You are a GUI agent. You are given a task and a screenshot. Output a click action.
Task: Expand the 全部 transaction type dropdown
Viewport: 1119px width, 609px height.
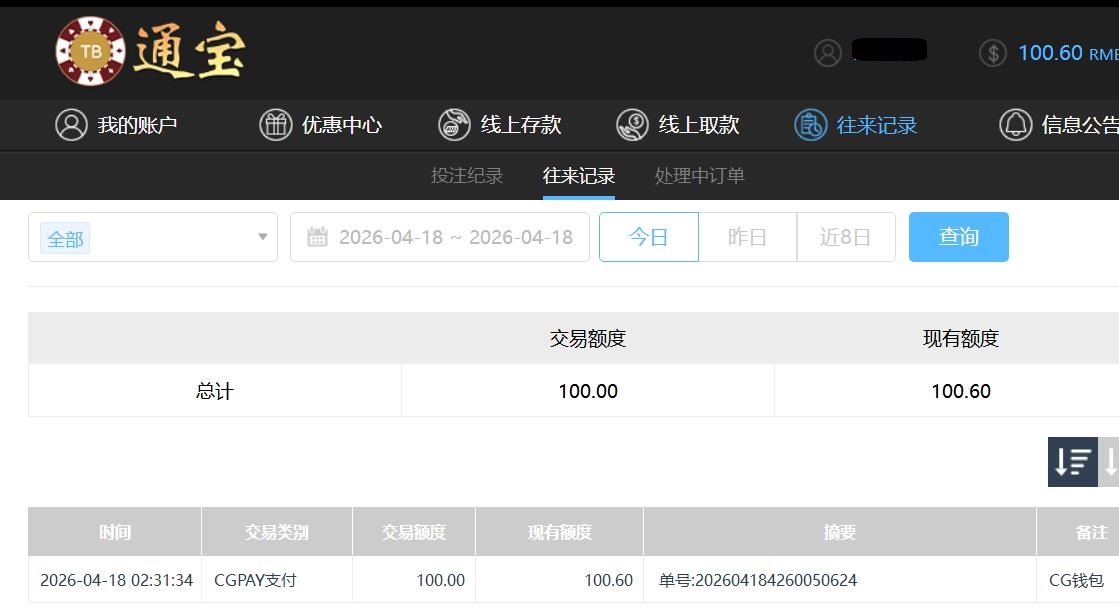[262, 237]
